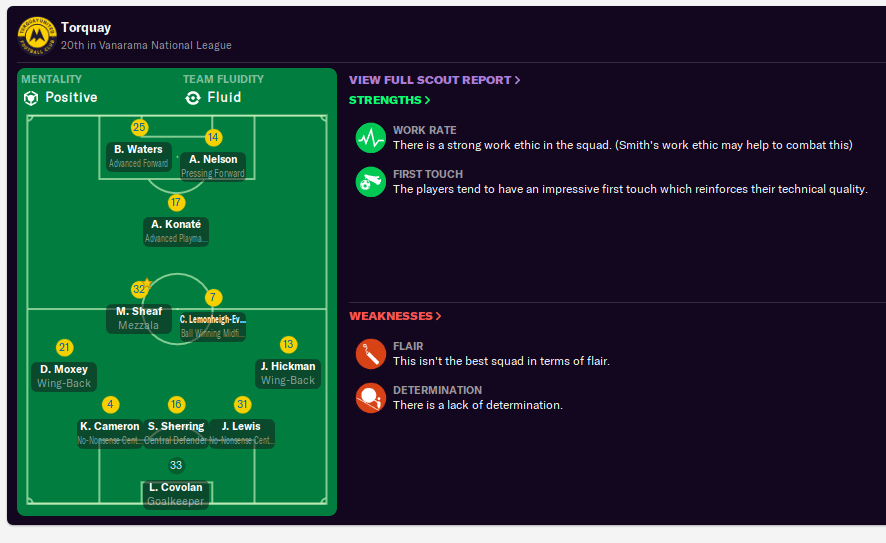The width and height of the screenshot is (886, 543).
Task: Select wing-back D. Moxey
Action: 64,375
